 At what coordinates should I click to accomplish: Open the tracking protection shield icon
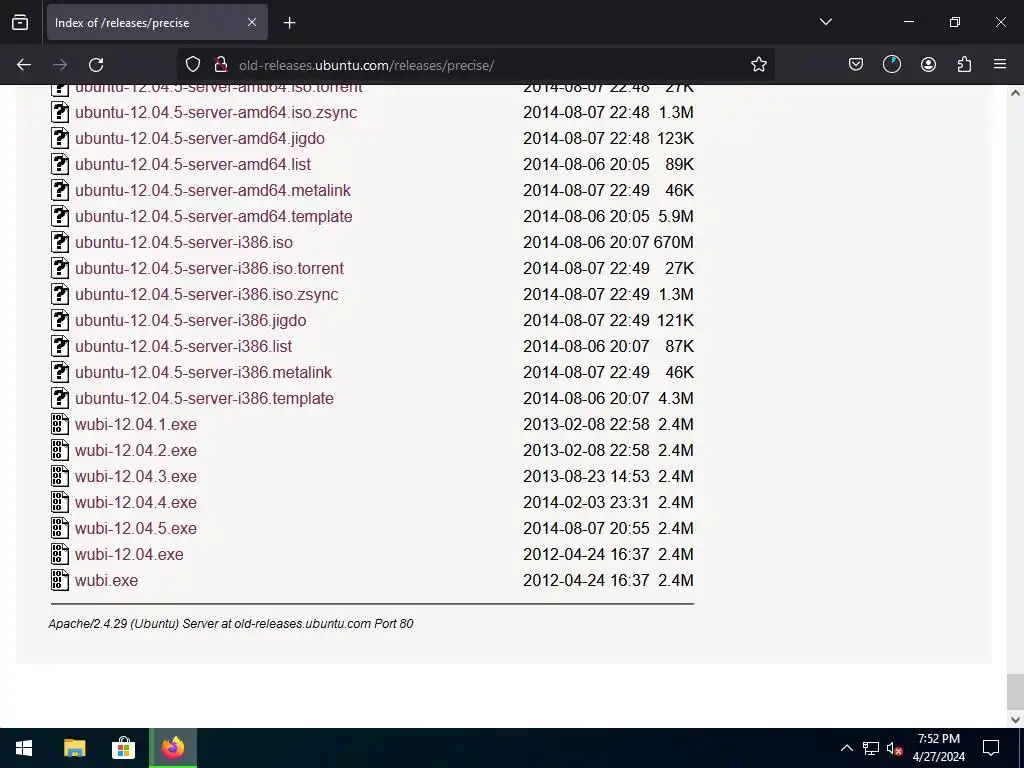193,65
